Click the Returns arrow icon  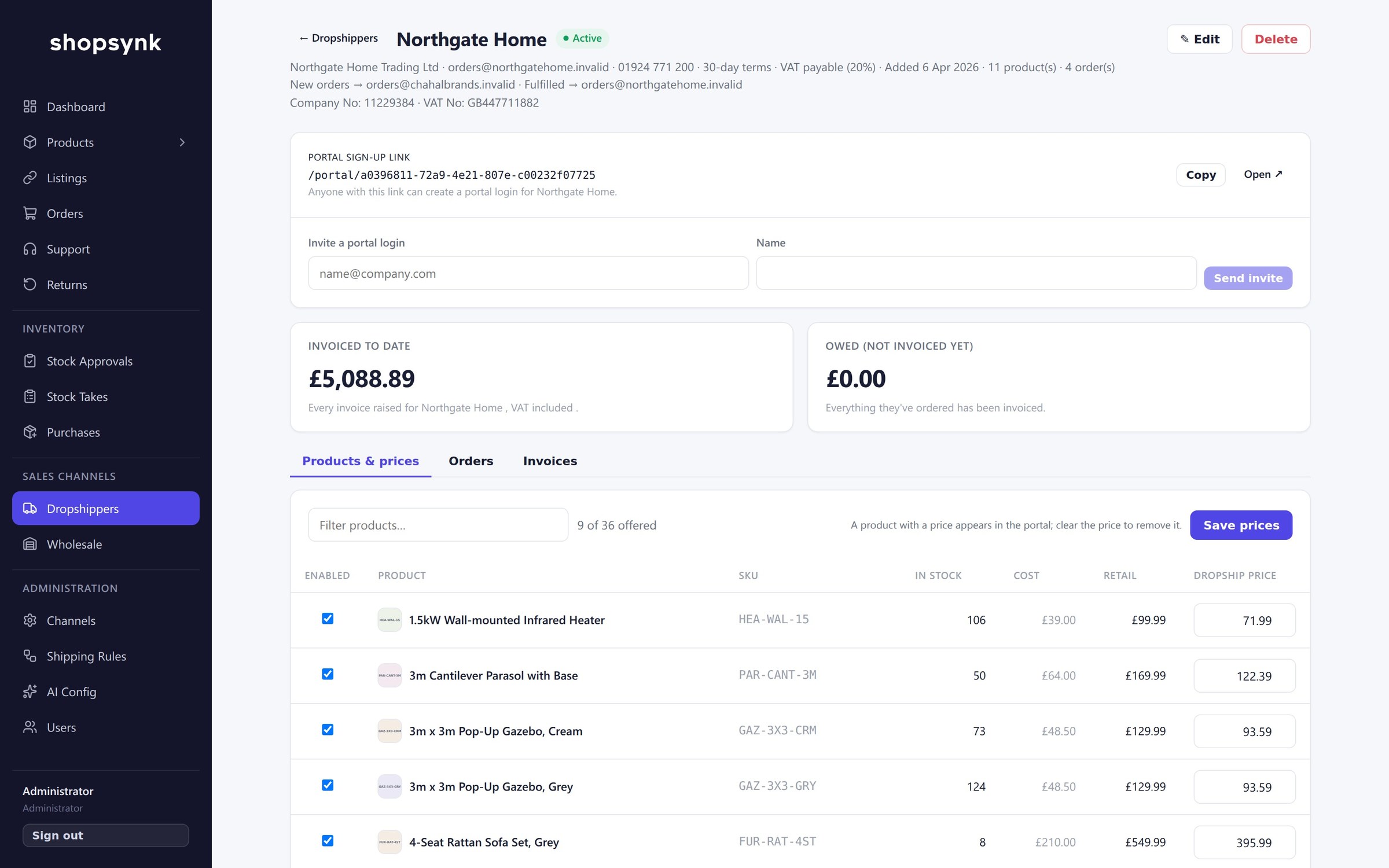tap(30, 284)
